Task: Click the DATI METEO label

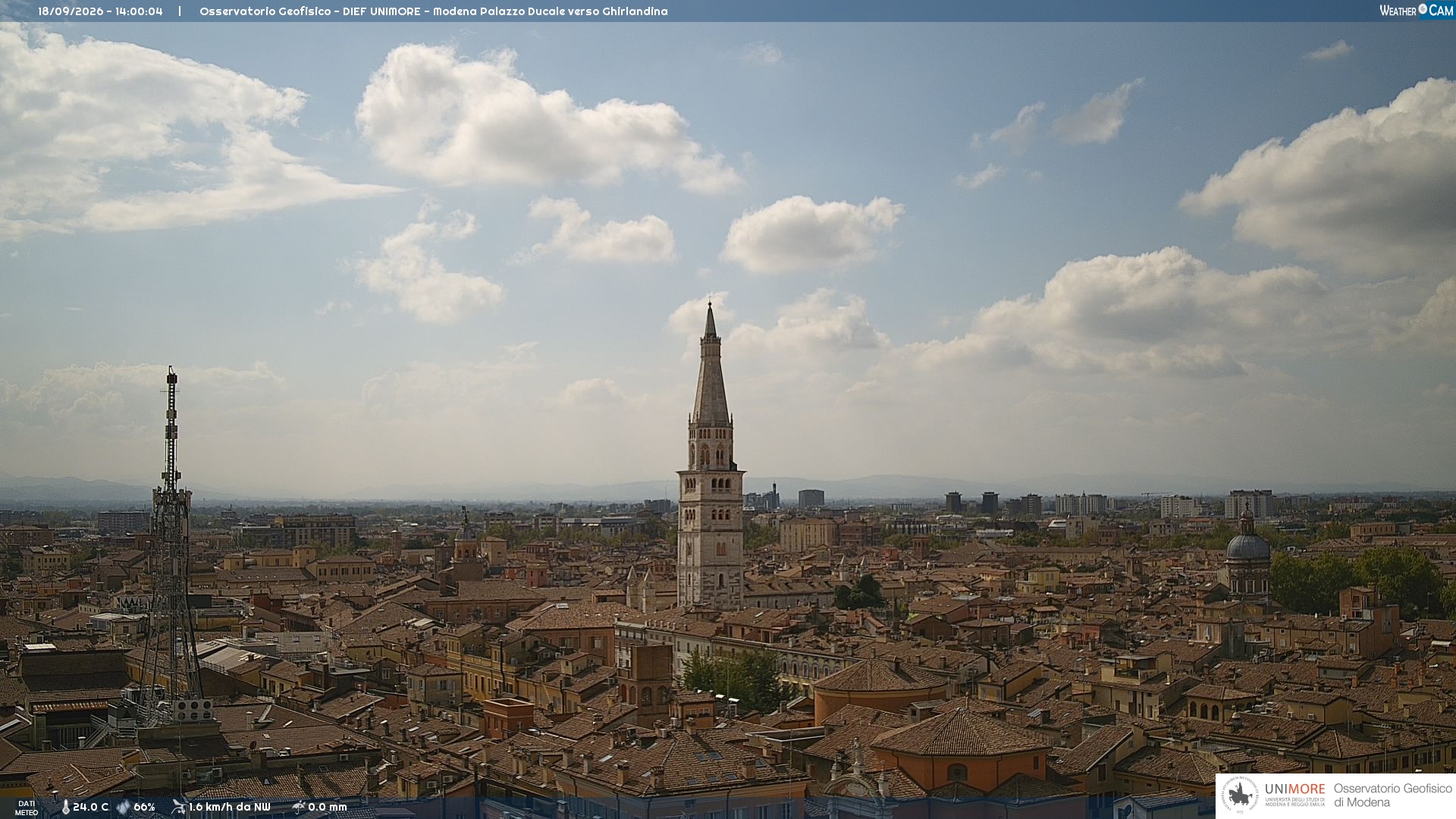Action: [x=27, y=808]
